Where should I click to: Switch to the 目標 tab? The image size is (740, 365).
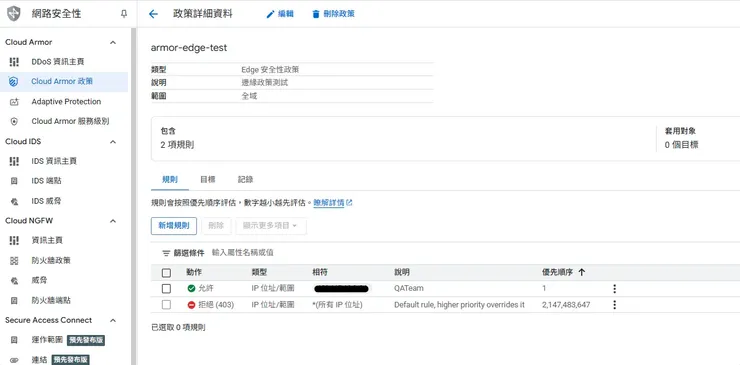208,179
